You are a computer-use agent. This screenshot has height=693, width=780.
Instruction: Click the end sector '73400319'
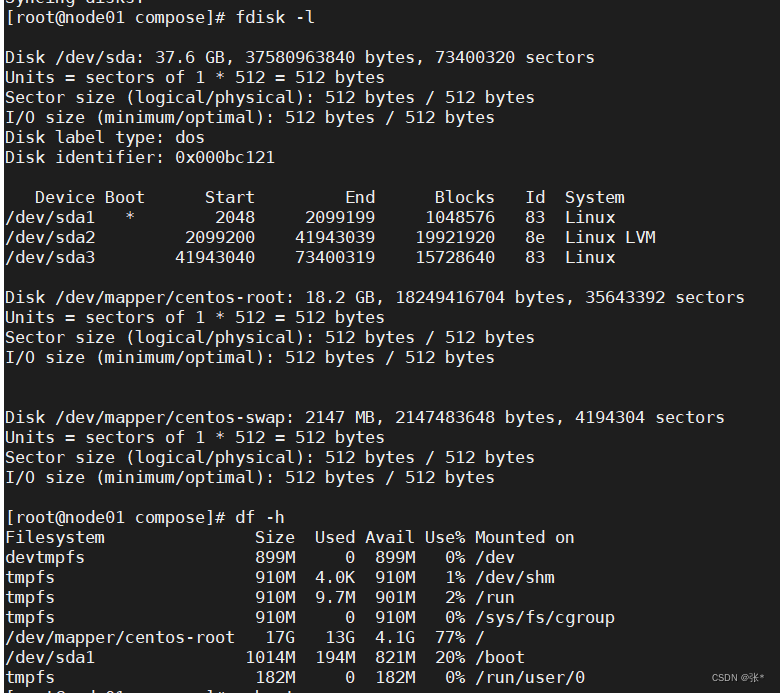(x=335, y=257)
